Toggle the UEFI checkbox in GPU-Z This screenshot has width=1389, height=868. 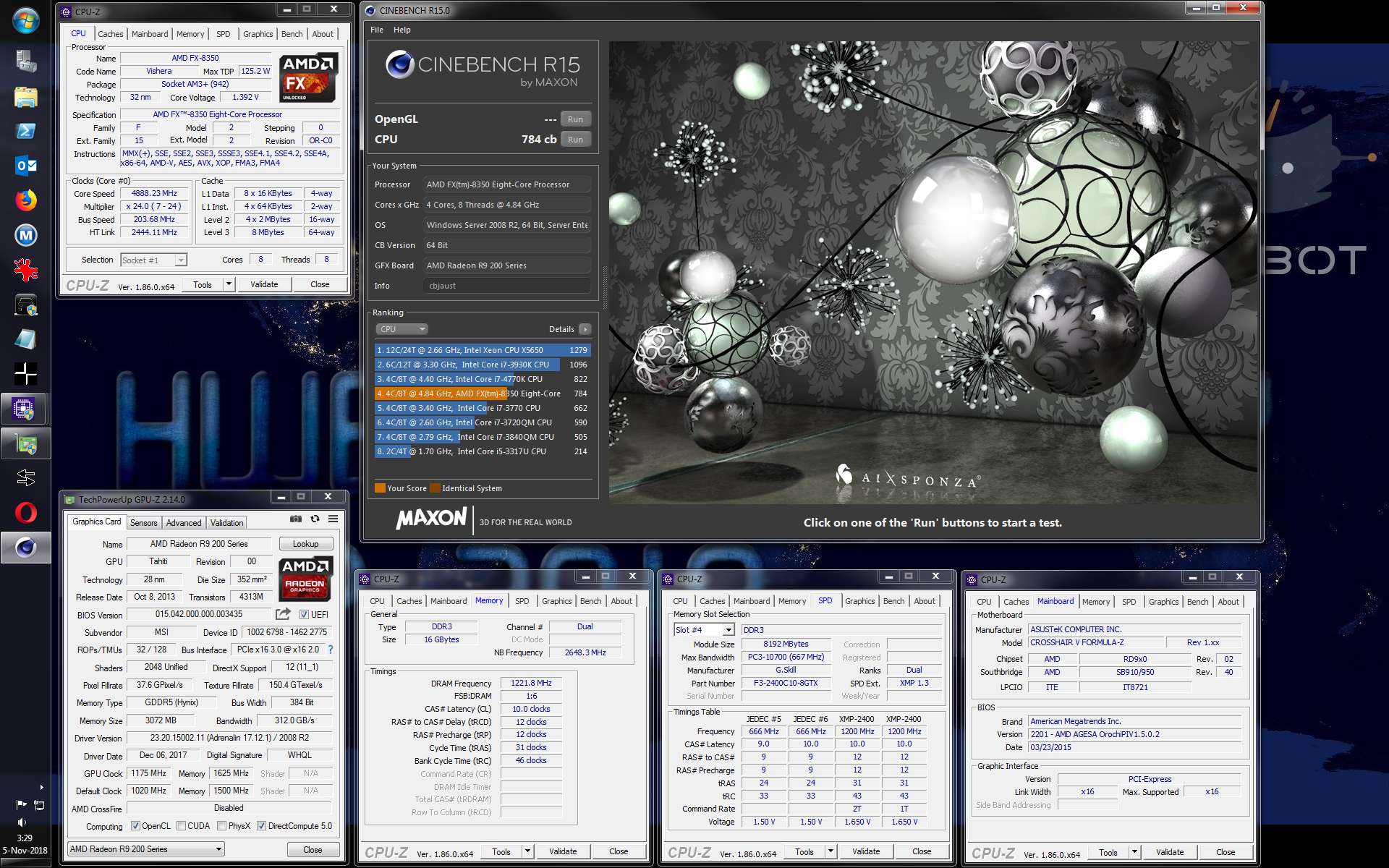coord(304,615)
